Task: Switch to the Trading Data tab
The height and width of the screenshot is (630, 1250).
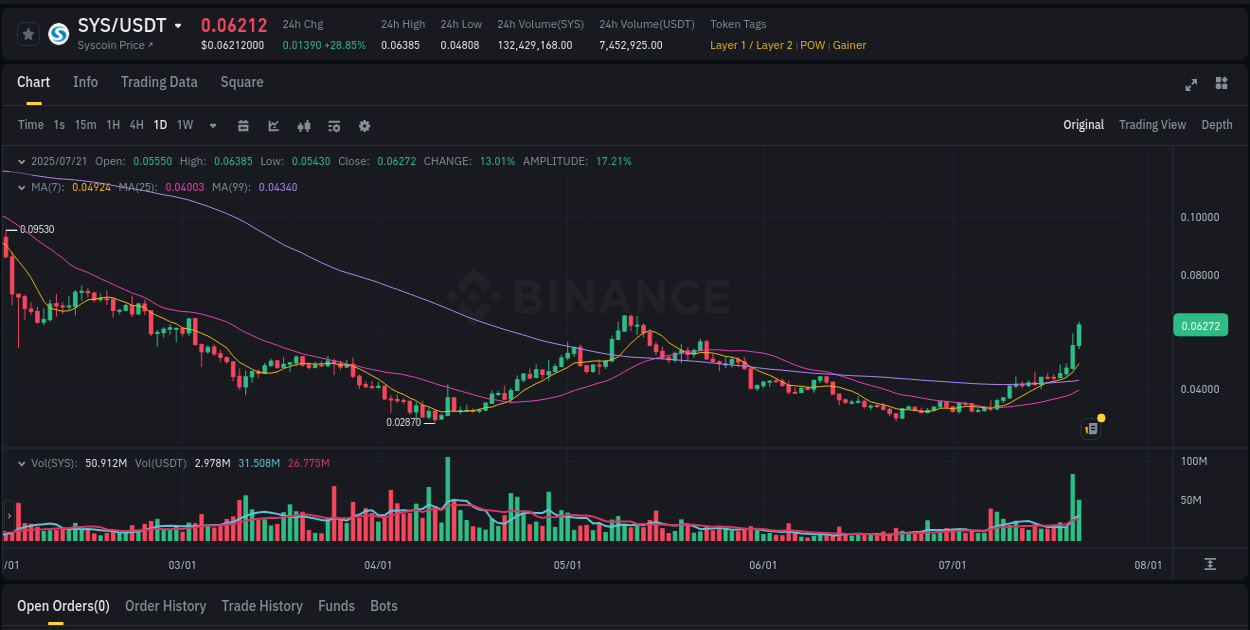Action: coord(159,82)
